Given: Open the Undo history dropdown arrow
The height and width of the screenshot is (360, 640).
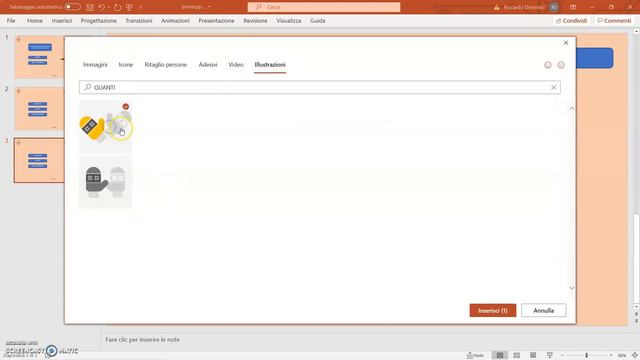Looking at the screenshot, I should click(x=109, y=7).
